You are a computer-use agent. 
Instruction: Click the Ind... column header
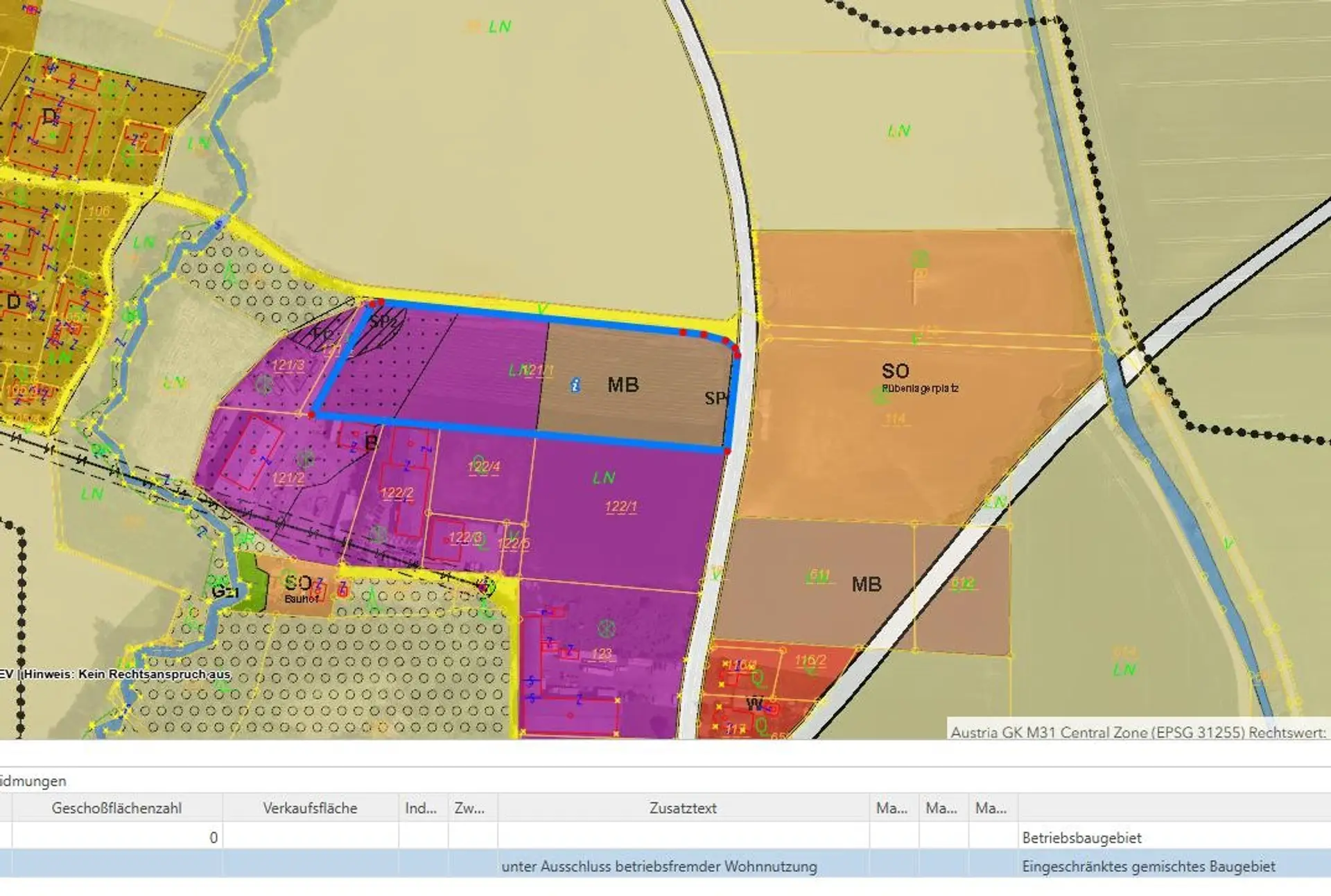(x=421, y=808)
